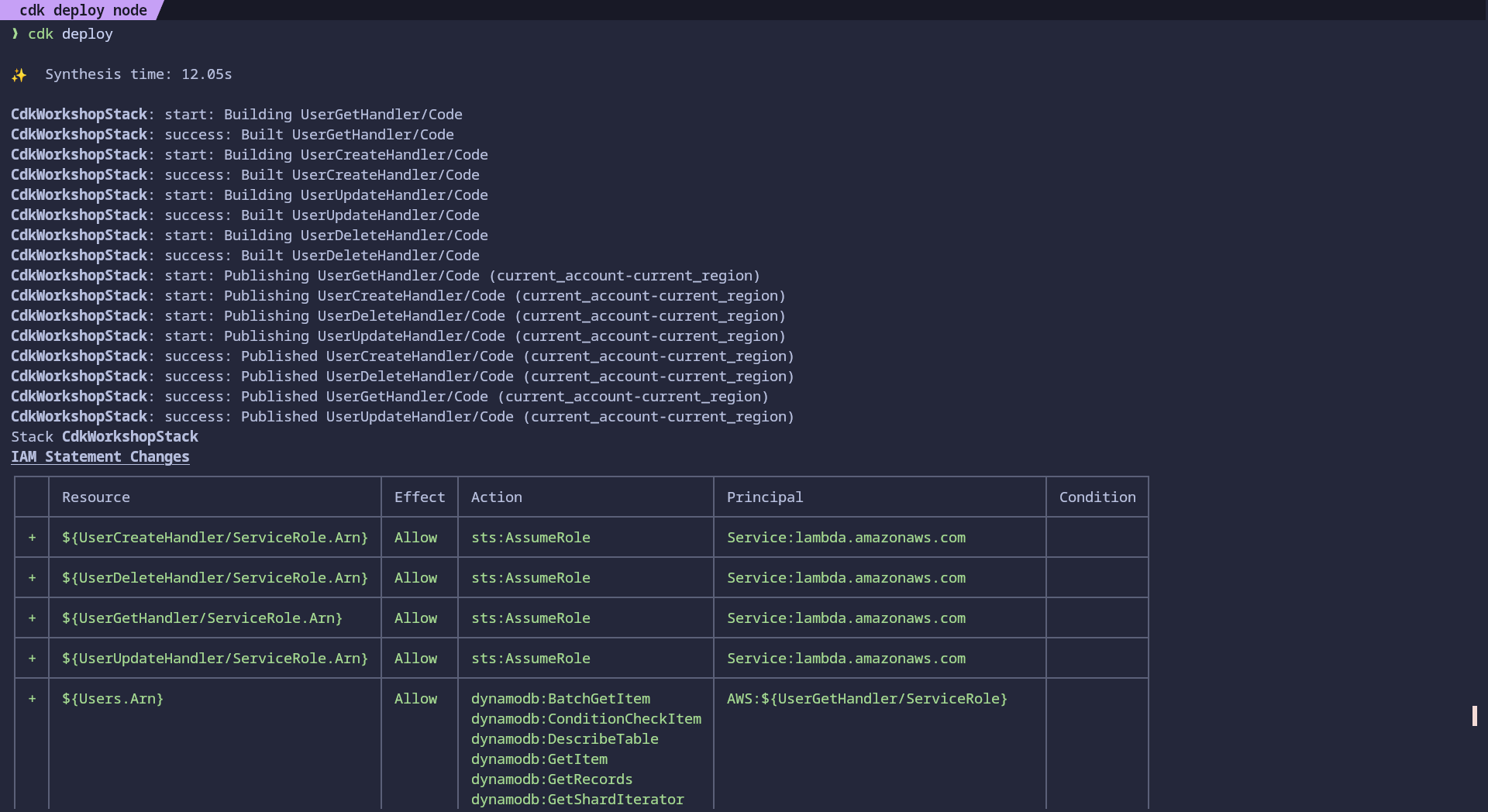Click 'start: Publishing UserUpdateHandler/Code' line

398,336
